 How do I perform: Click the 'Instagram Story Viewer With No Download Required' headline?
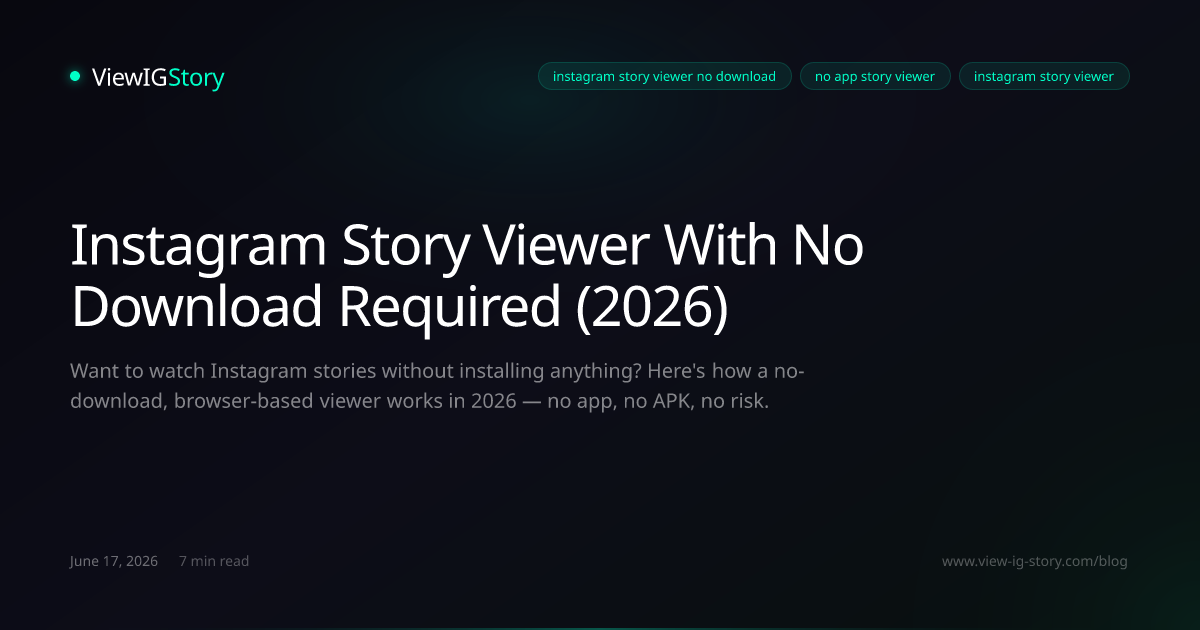click(x=467, y=277)
